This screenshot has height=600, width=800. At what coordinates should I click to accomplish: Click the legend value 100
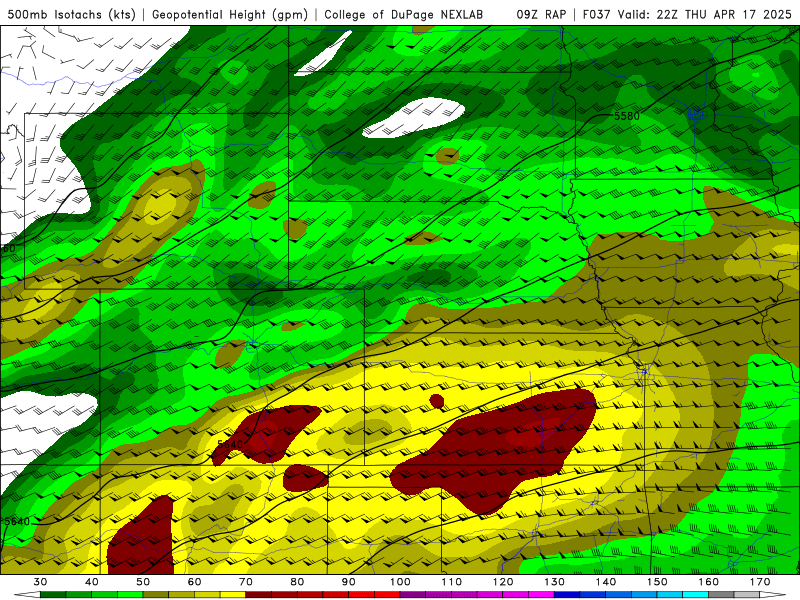[400, 582]
